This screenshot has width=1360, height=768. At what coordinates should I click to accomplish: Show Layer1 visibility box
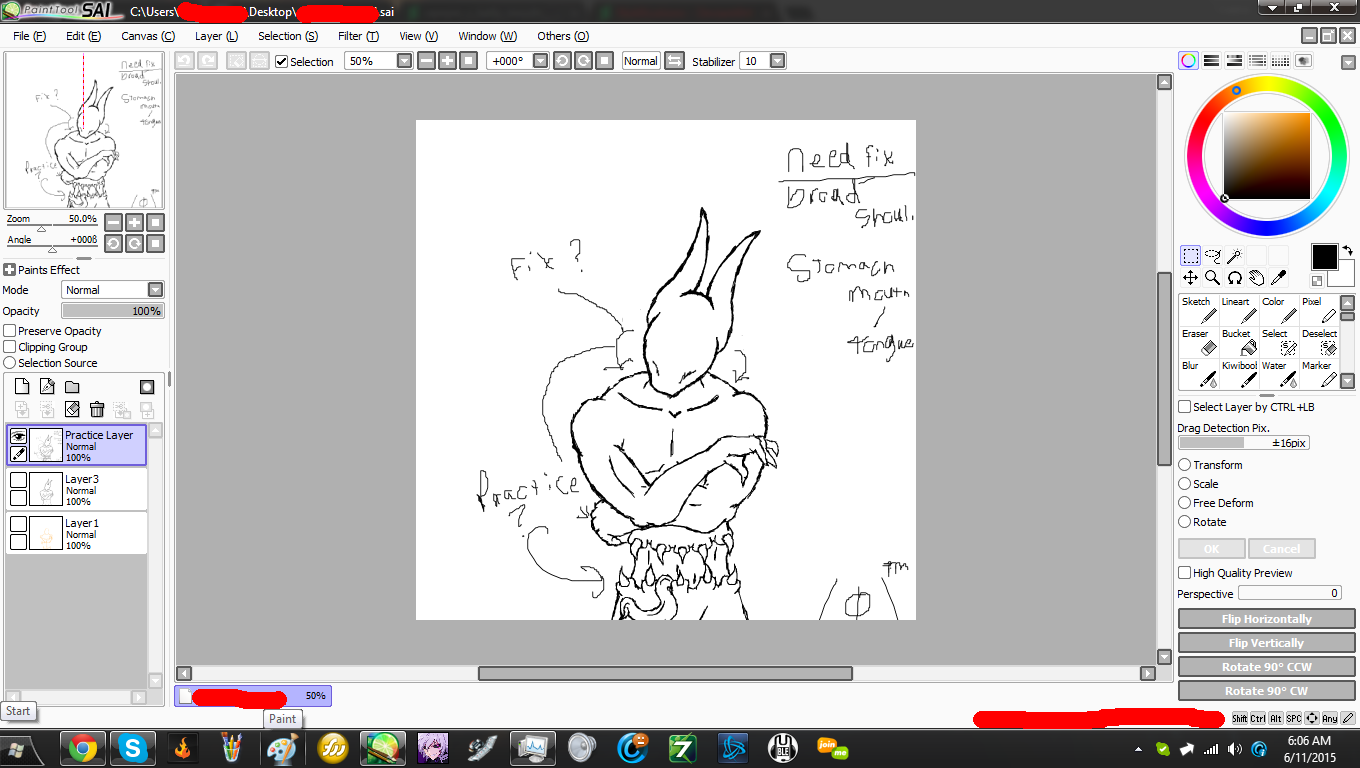click(x=18, y=524)
